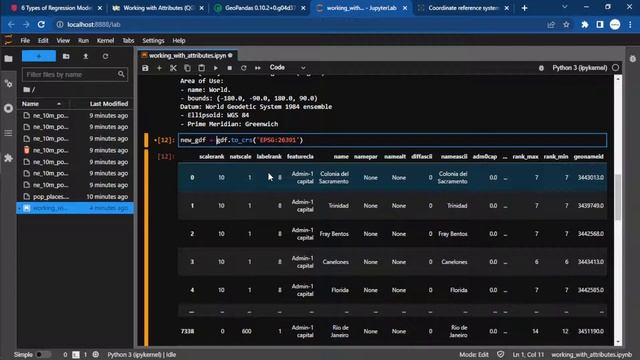Click the notebook vertical scrollbar thumb
Image resolution: width=640 pixels, height=360 pixels.
tap(618, 197)
